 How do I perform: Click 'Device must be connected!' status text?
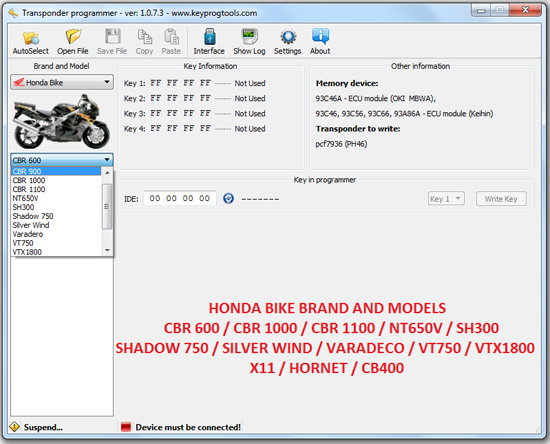click(x=188, y=427)
